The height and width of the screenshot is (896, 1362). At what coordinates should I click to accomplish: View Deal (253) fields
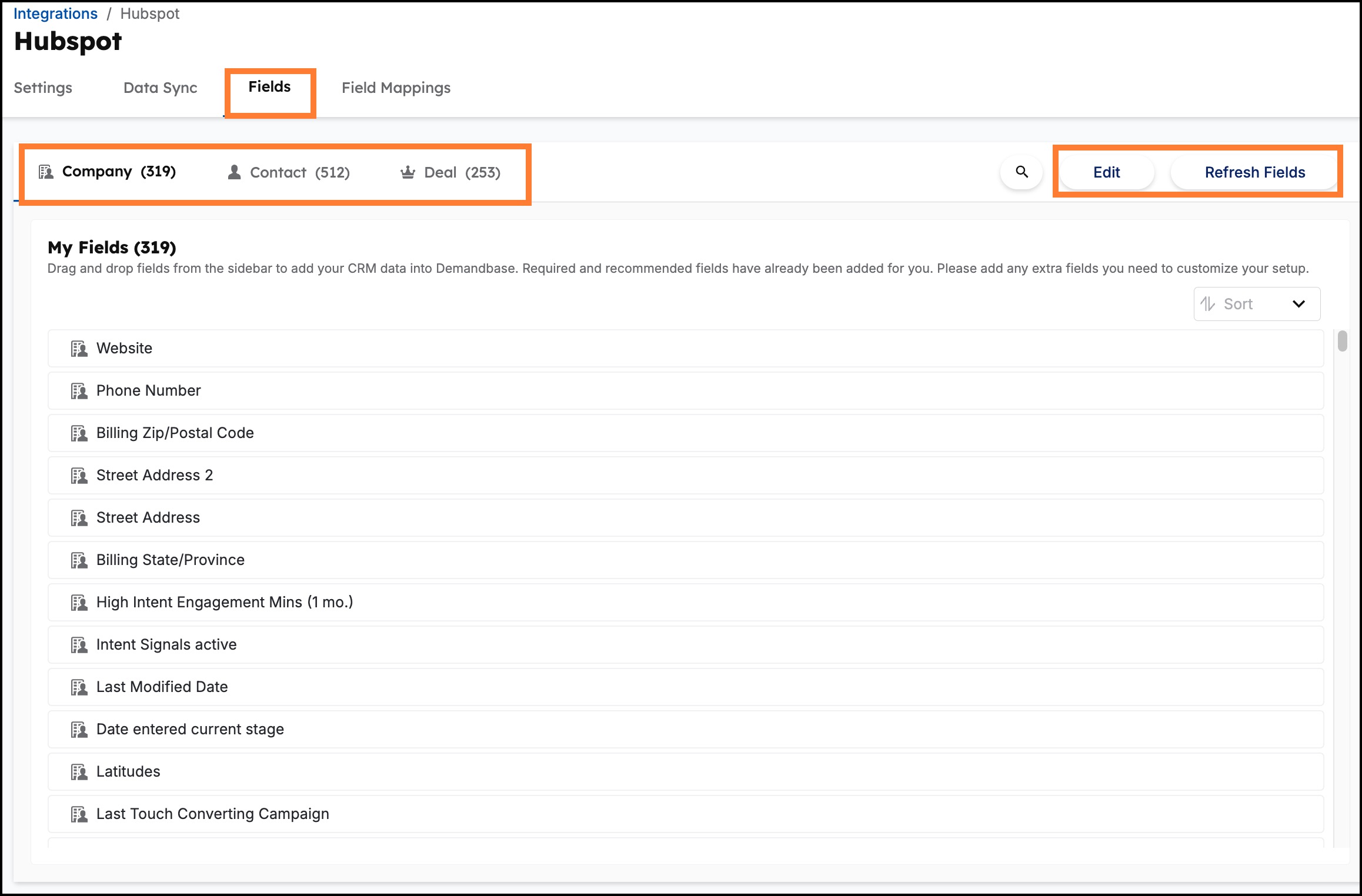[x=450, y=172]
